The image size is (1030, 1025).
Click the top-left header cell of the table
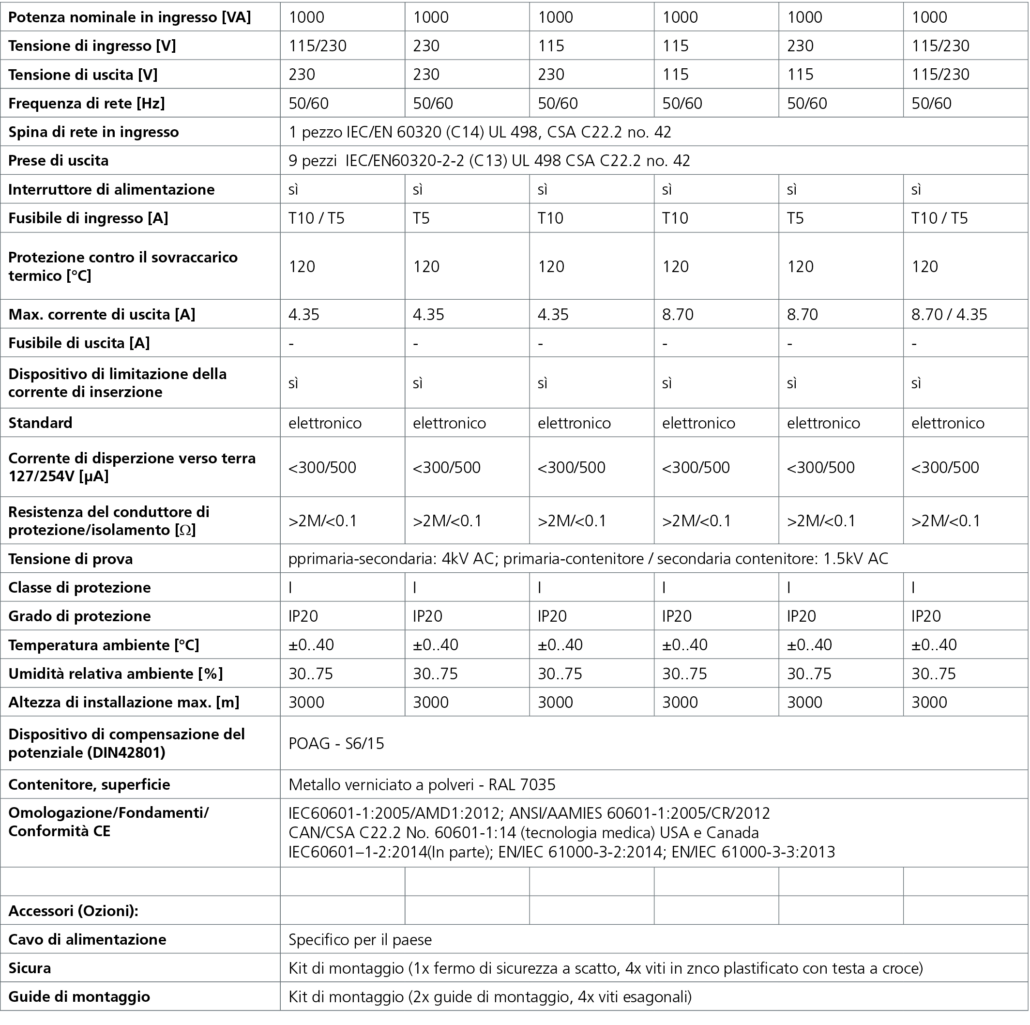(140, 16)
